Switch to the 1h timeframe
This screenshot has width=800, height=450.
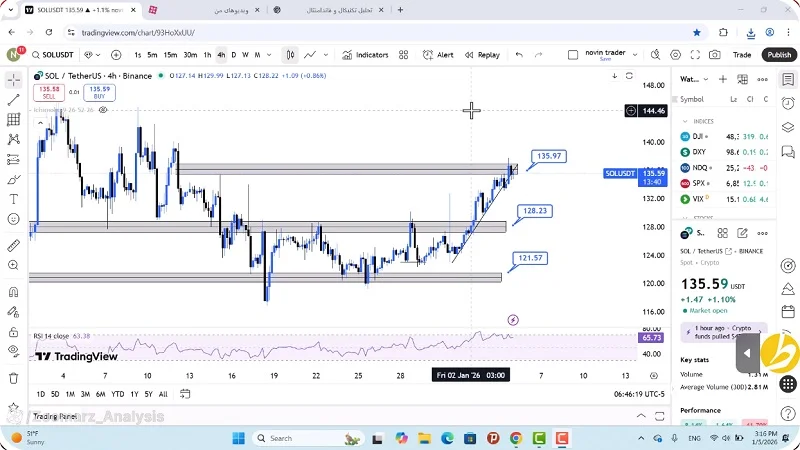click(x=207, y=55)
